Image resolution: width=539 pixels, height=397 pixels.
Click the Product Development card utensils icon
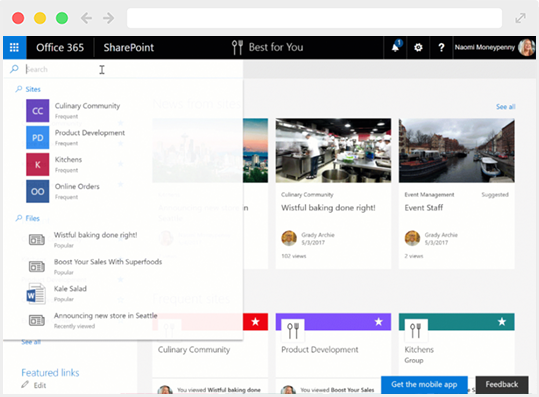click(293, 330)
